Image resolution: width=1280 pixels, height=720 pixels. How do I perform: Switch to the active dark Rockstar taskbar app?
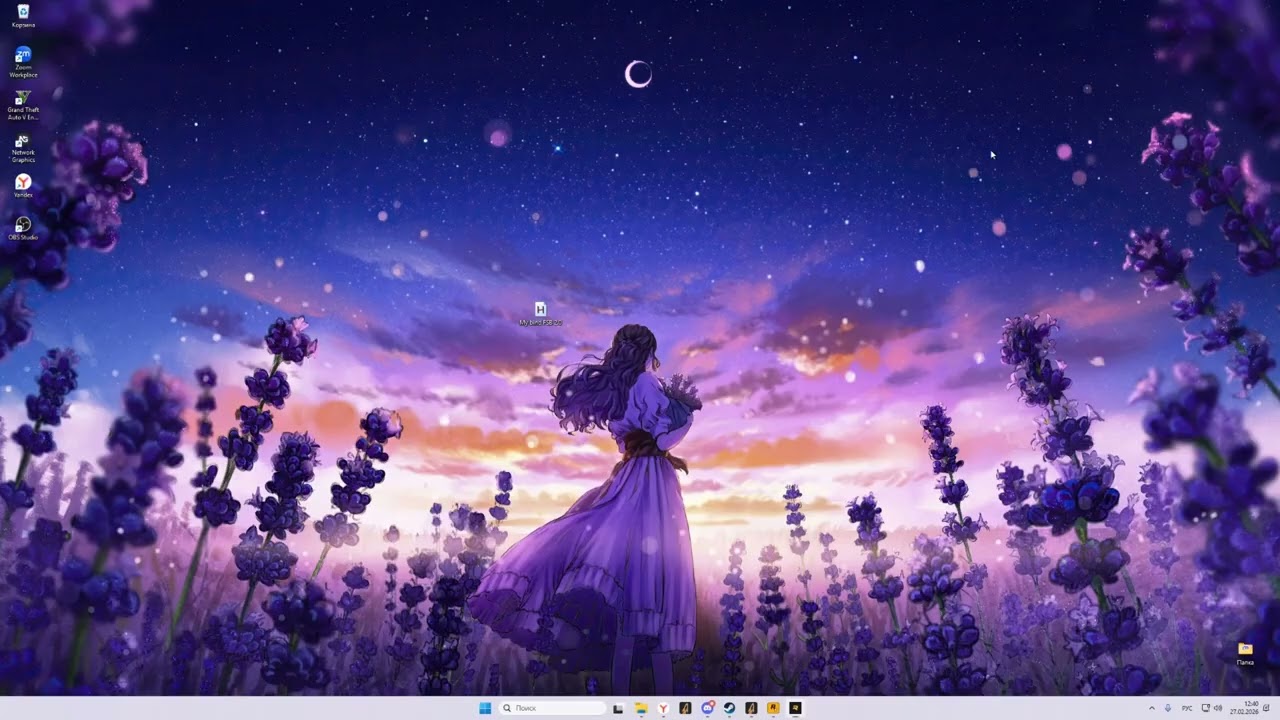[x=795, y=708]
